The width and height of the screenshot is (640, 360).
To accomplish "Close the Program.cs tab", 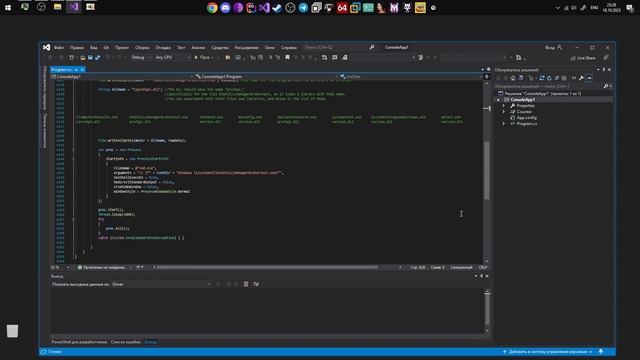I will [82, 70].
